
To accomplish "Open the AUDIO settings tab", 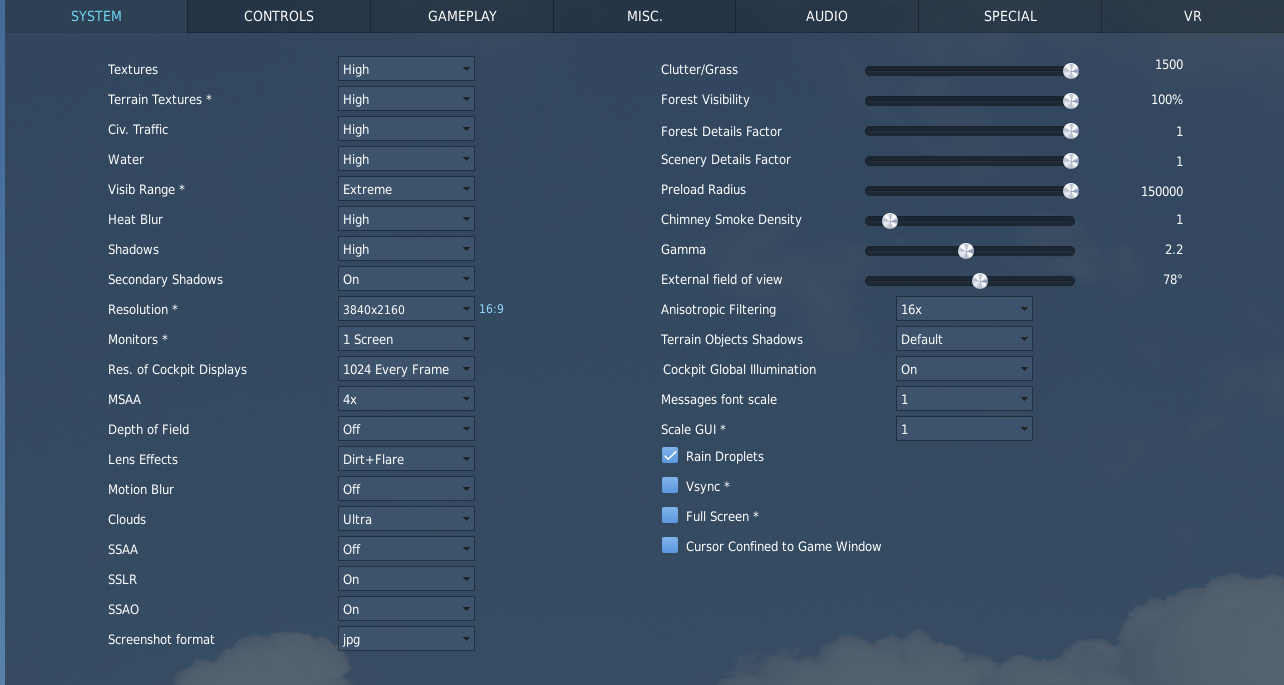I will [x=827, y=16].
